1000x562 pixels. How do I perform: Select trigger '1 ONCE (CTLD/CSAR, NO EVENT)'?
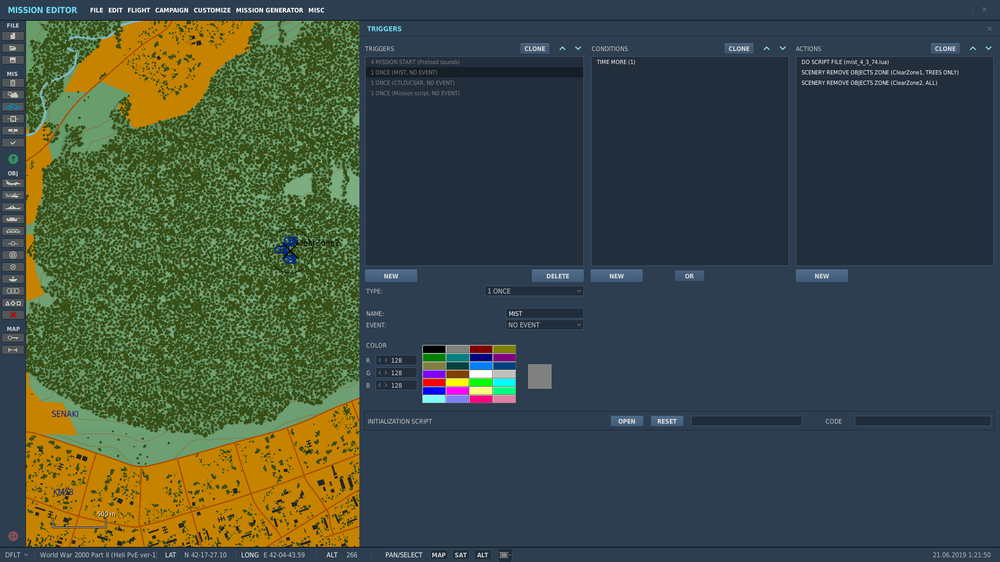[x=474, y=83]
